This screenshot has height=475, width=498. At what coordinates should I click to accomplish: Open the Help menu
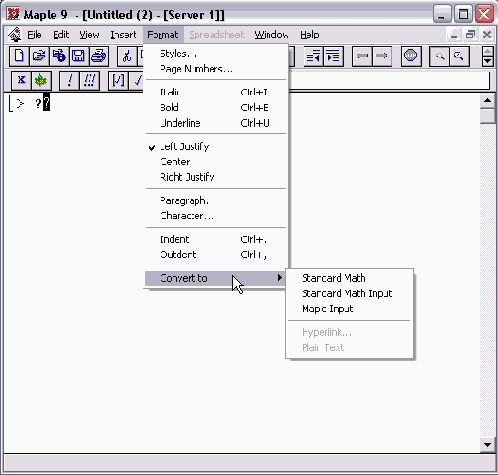310,35
